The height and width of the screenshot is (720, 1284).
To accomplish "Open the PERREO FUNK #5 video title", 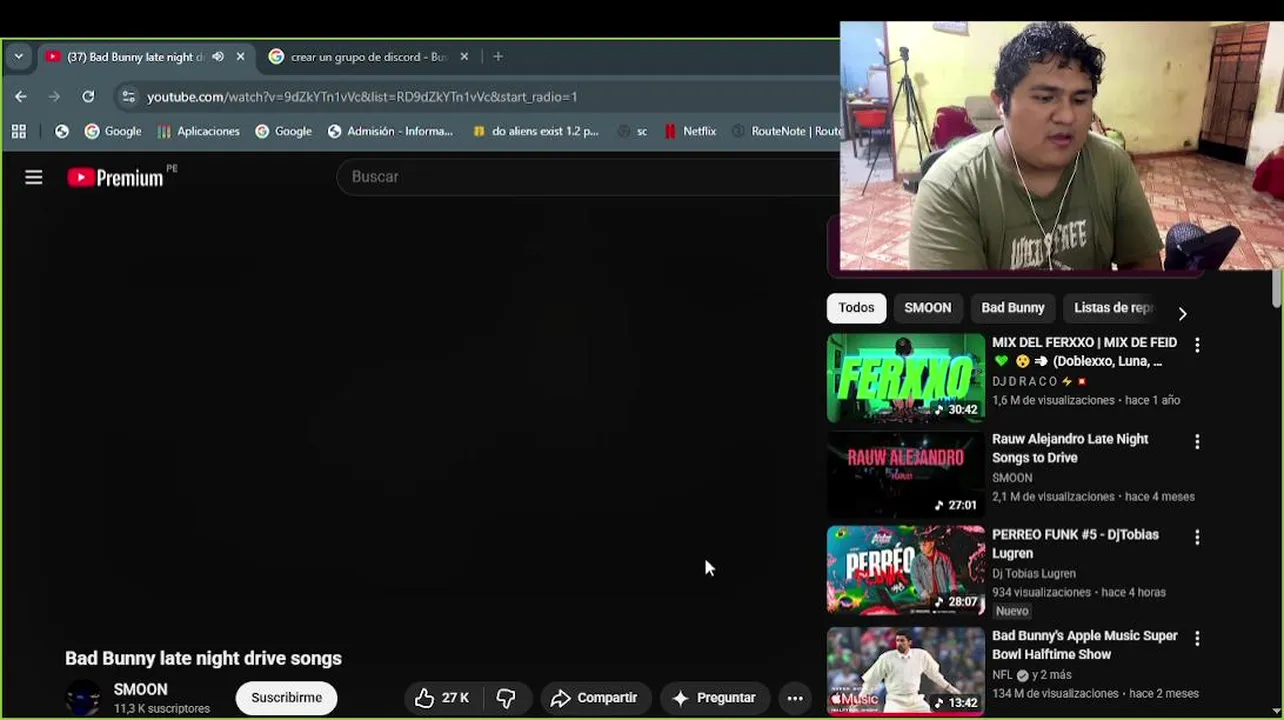I will tap(1075, 544).
